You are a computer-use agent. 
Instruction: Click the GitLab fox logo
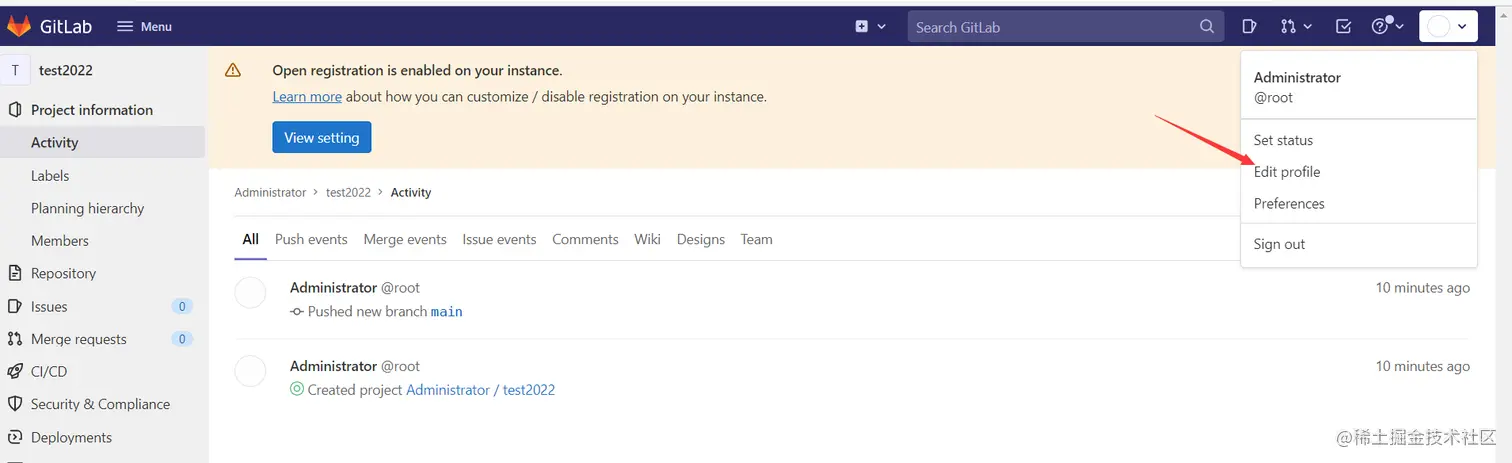tap(19, 26)
